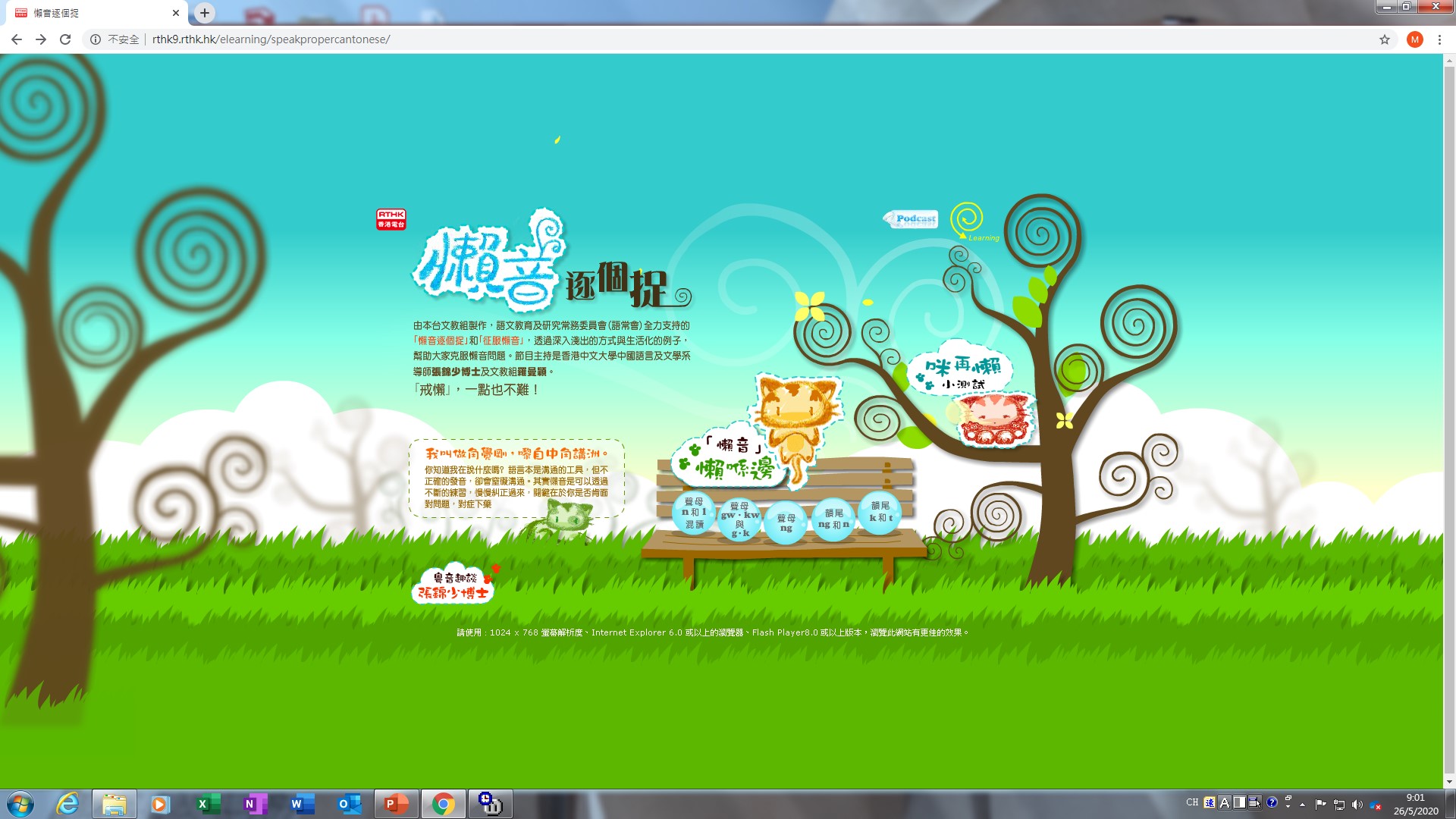This screenshot has height=819, width=1456.
Task: Select the 韻尾 ng 和 n bubble
Action: [x=833, y=519]
